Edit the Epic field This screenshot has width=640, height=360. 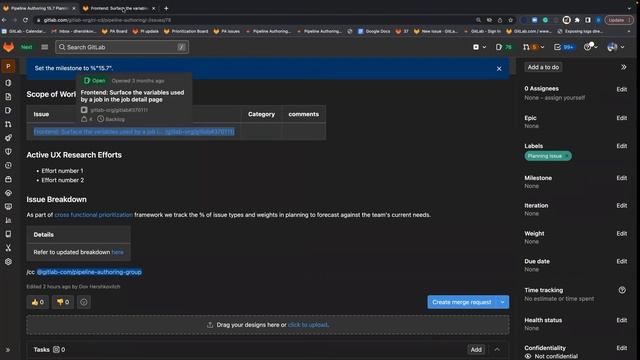pyautogui.click(x=622, y=118)
